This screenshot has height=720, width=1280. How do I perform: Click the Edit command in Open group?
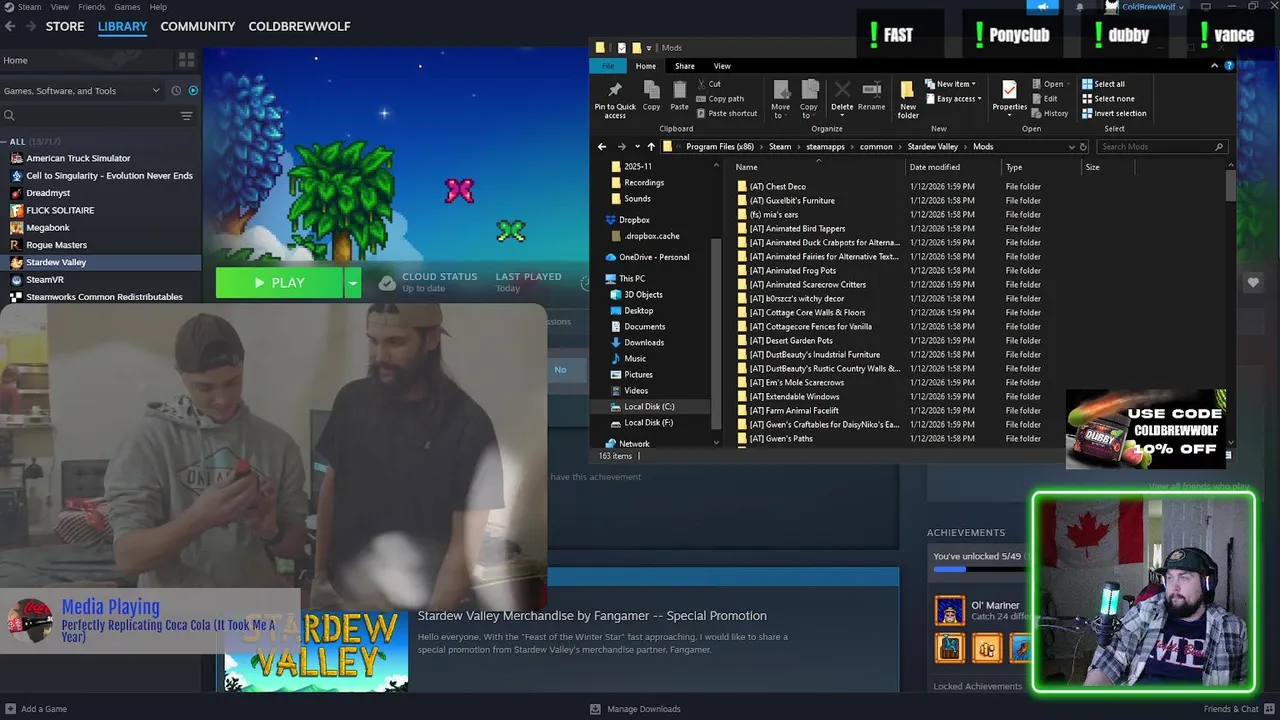pos(1044,99)
